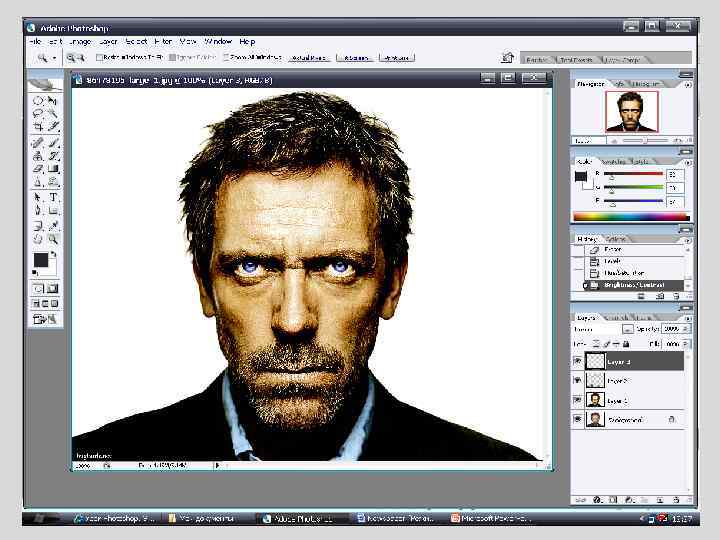This screenshot has width=720, height=540.
Task: Select the Path Selection tool
Action: click(x=38, y=197)
